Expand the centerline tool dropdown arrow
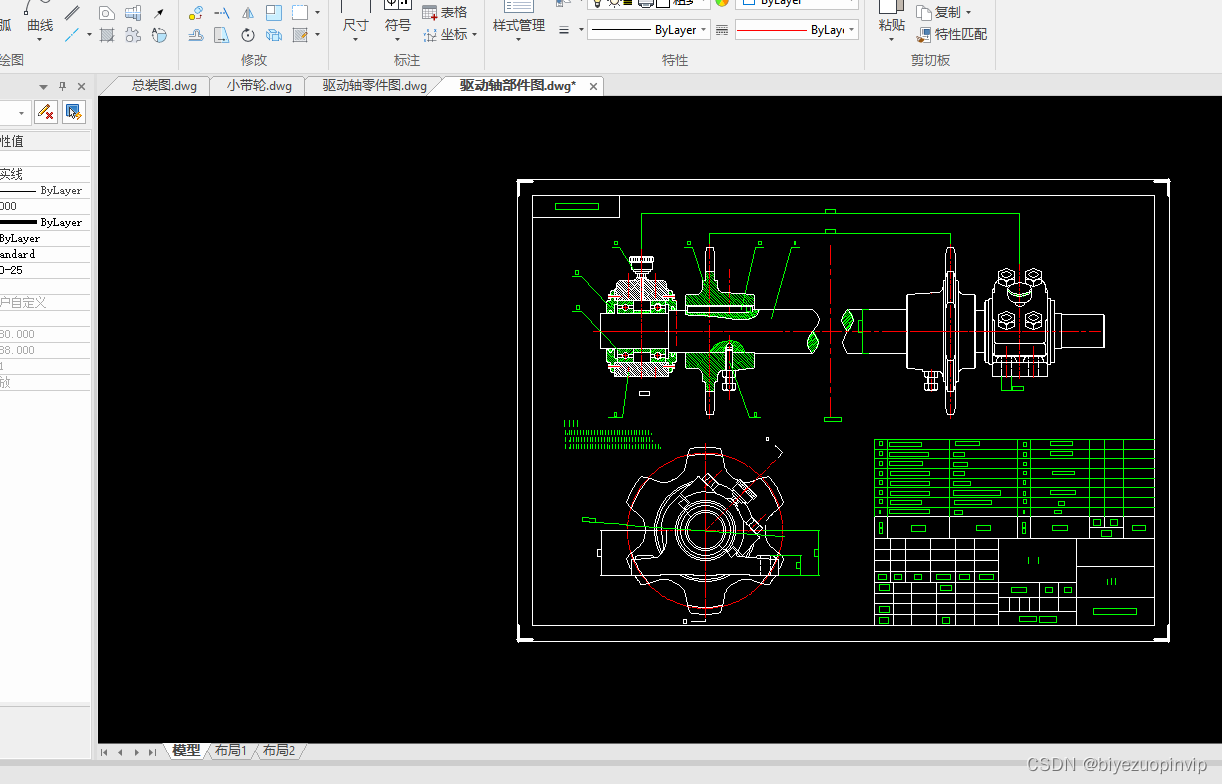This screenshot has width=1222, height=784. [89, 35]
